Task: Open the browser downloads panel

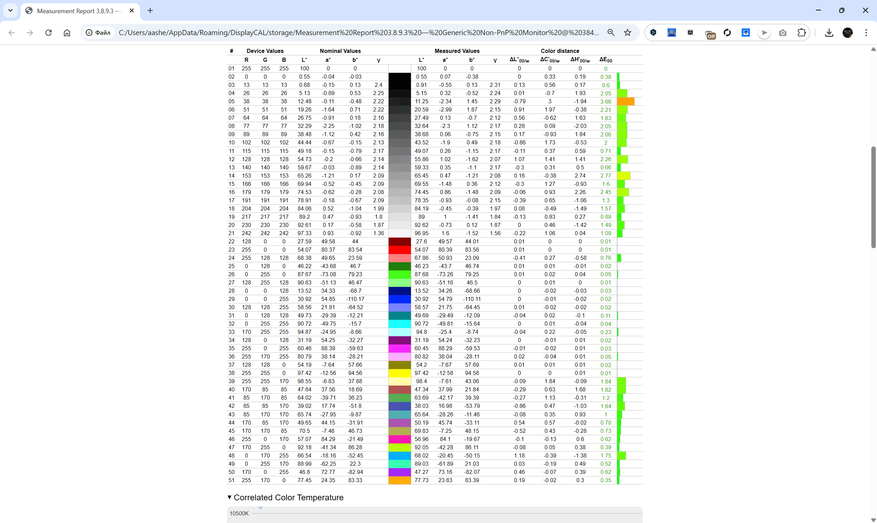Action: point(829,32)
